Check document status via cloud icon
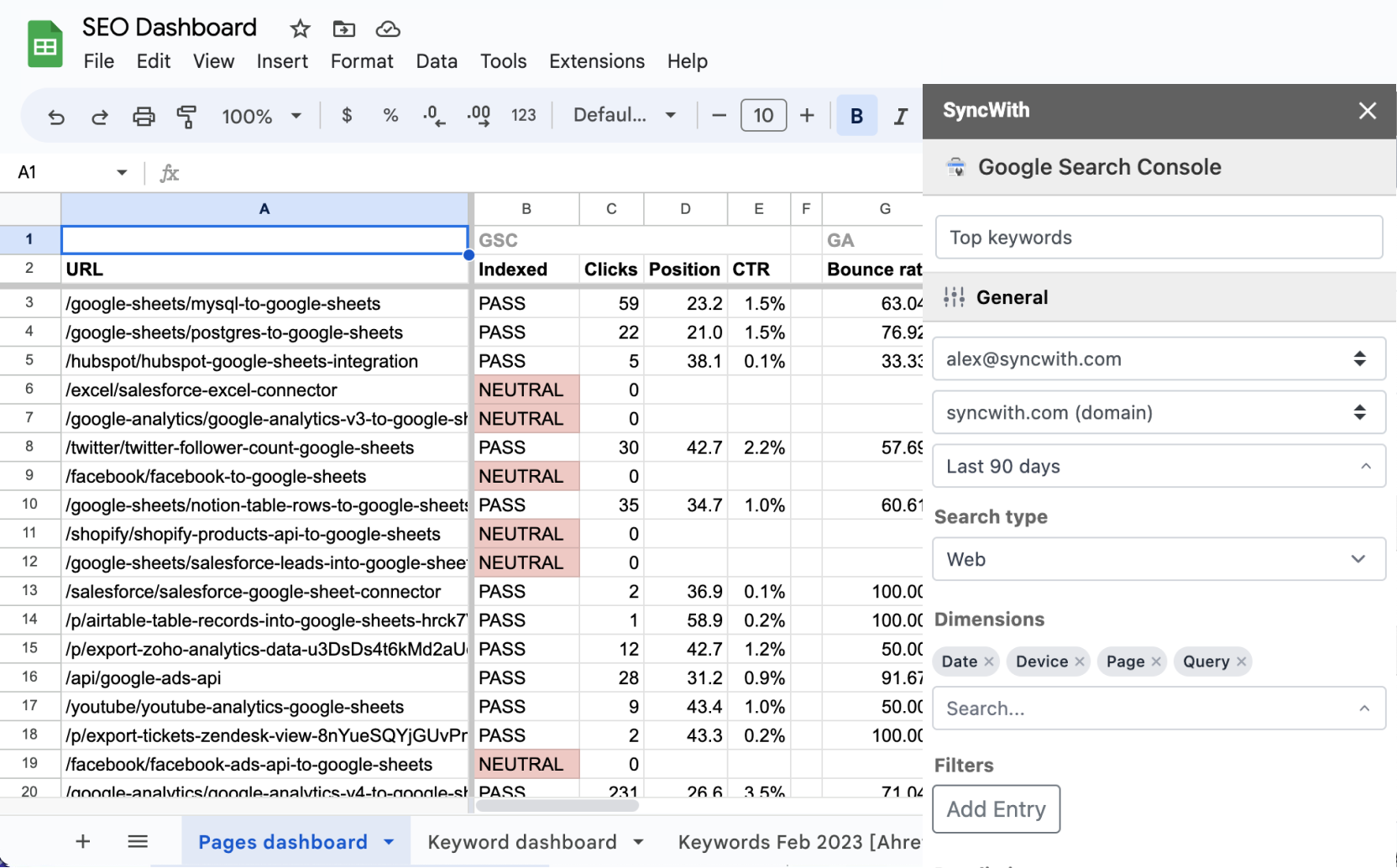Screen dimensions: 1397x868 (x=387, y=28)
